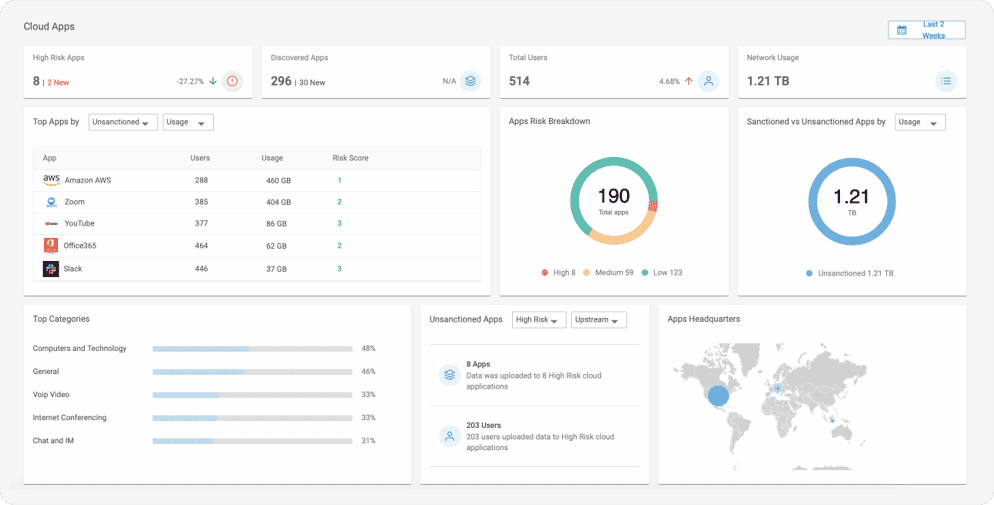Click the Office365 app icon
The width and height of the screenshot is (994, 505).
[x=51, y=245]
